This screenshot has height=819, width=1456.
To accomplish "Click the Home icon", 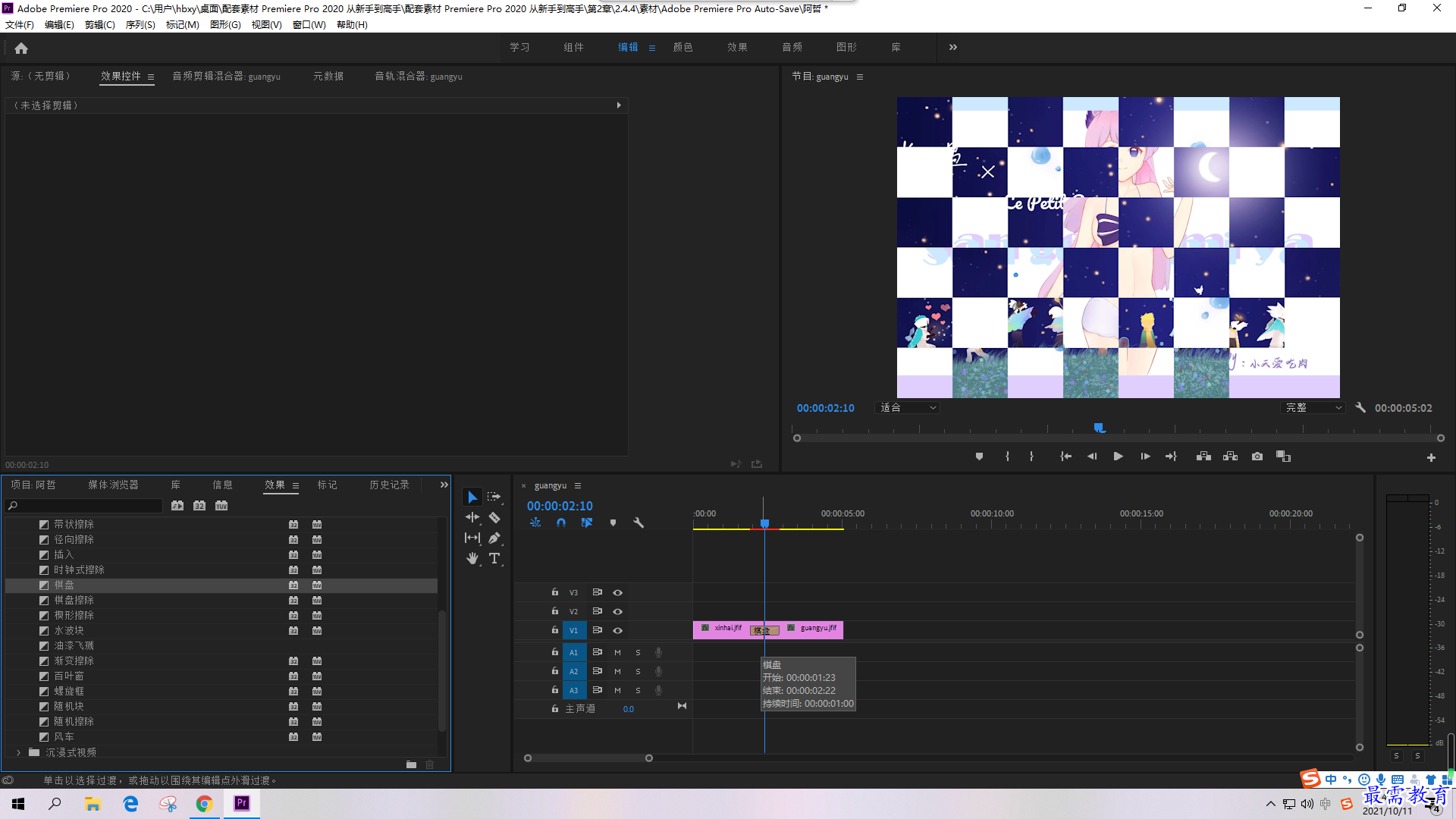I will (x=21, y=48).
